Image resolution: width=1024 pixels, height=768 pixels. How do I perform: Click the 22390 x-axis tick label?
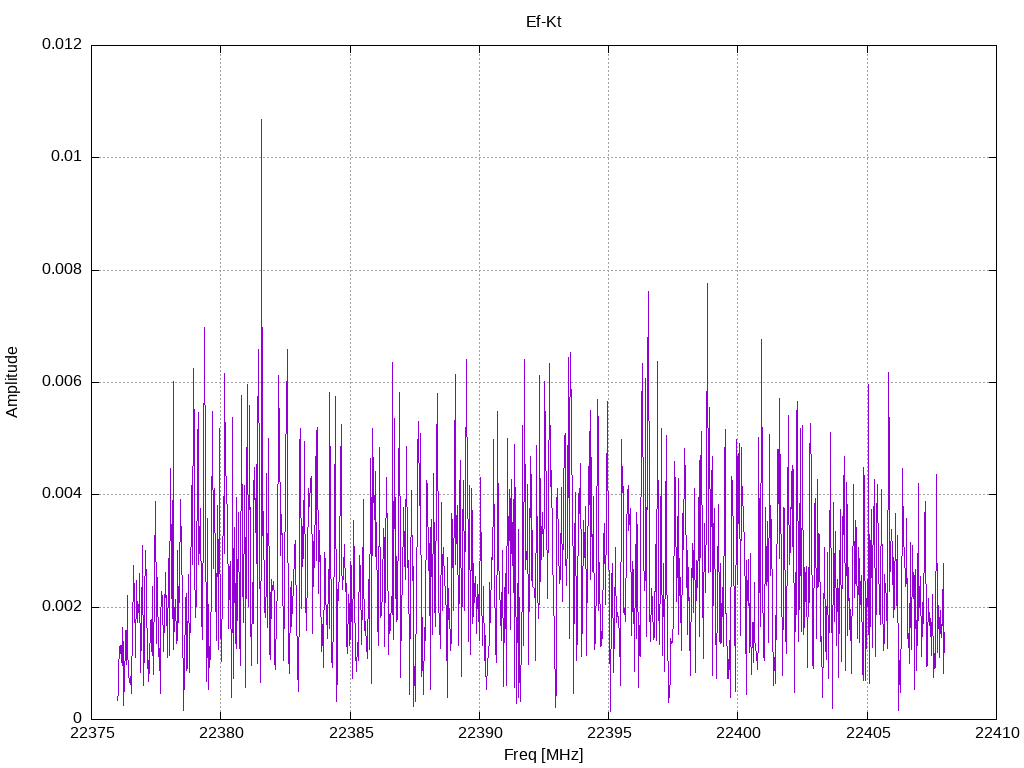pyautogui.click(x=480, y=733)
